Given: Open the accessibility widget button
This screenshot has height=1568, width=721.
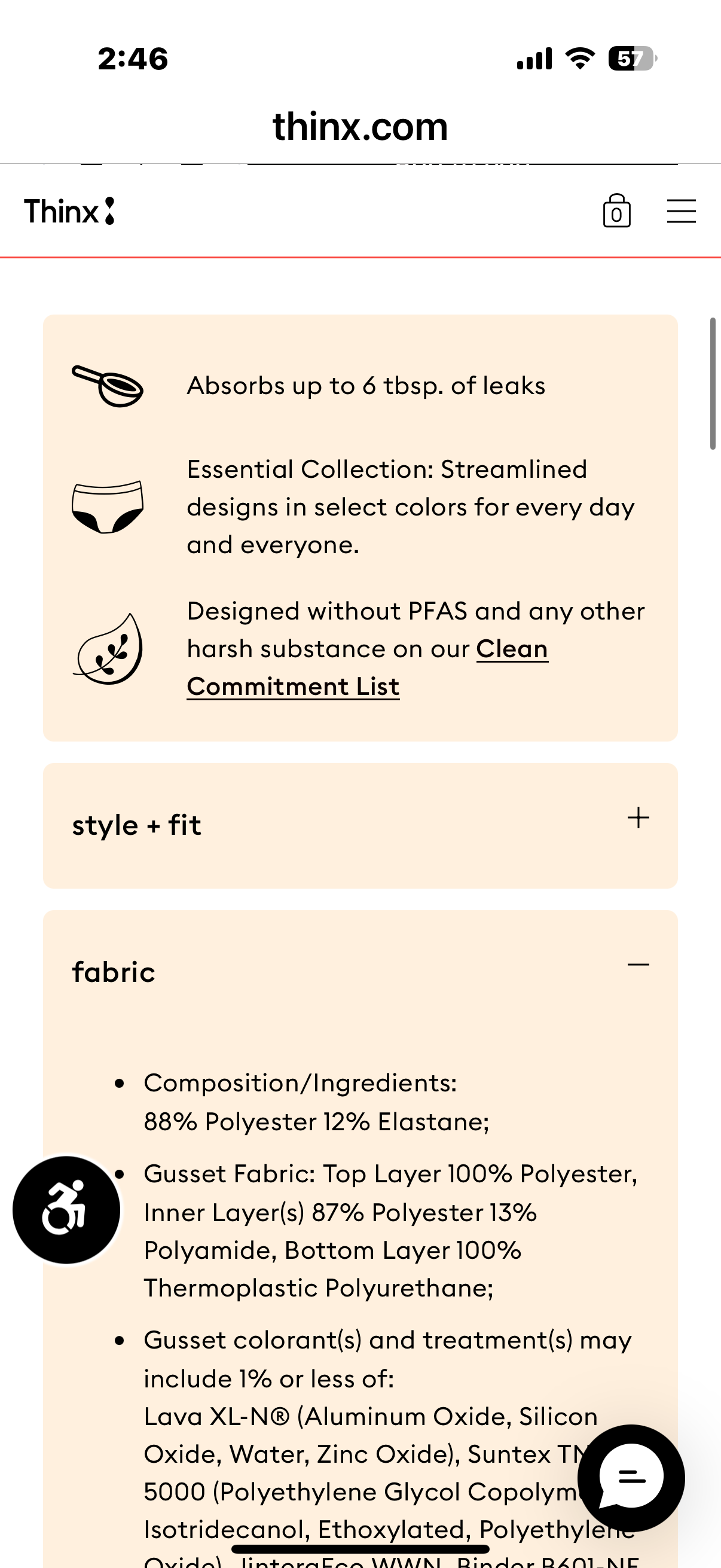Looking at the screenshot, I should (x=66, y=1209).
